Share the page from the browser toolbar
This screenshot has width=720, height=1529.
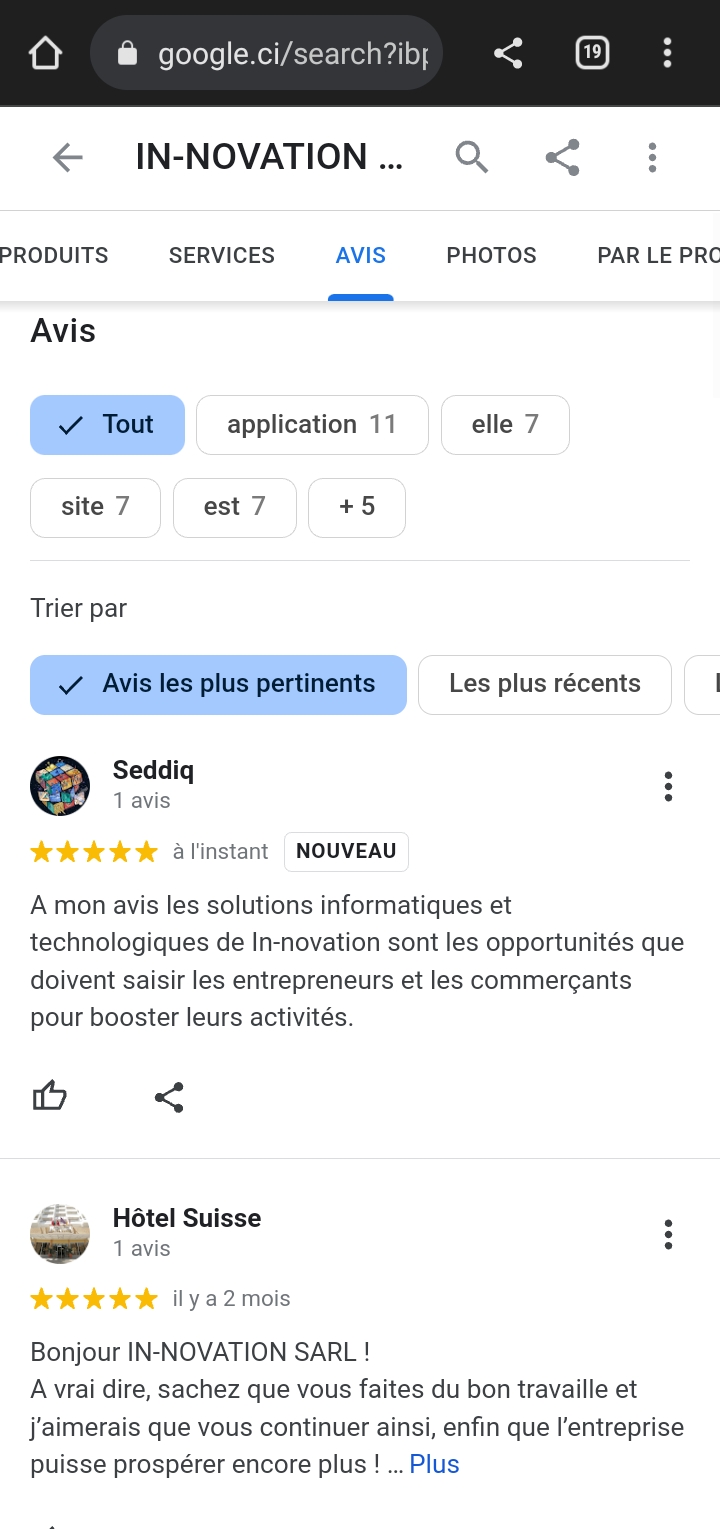point(508,53)
